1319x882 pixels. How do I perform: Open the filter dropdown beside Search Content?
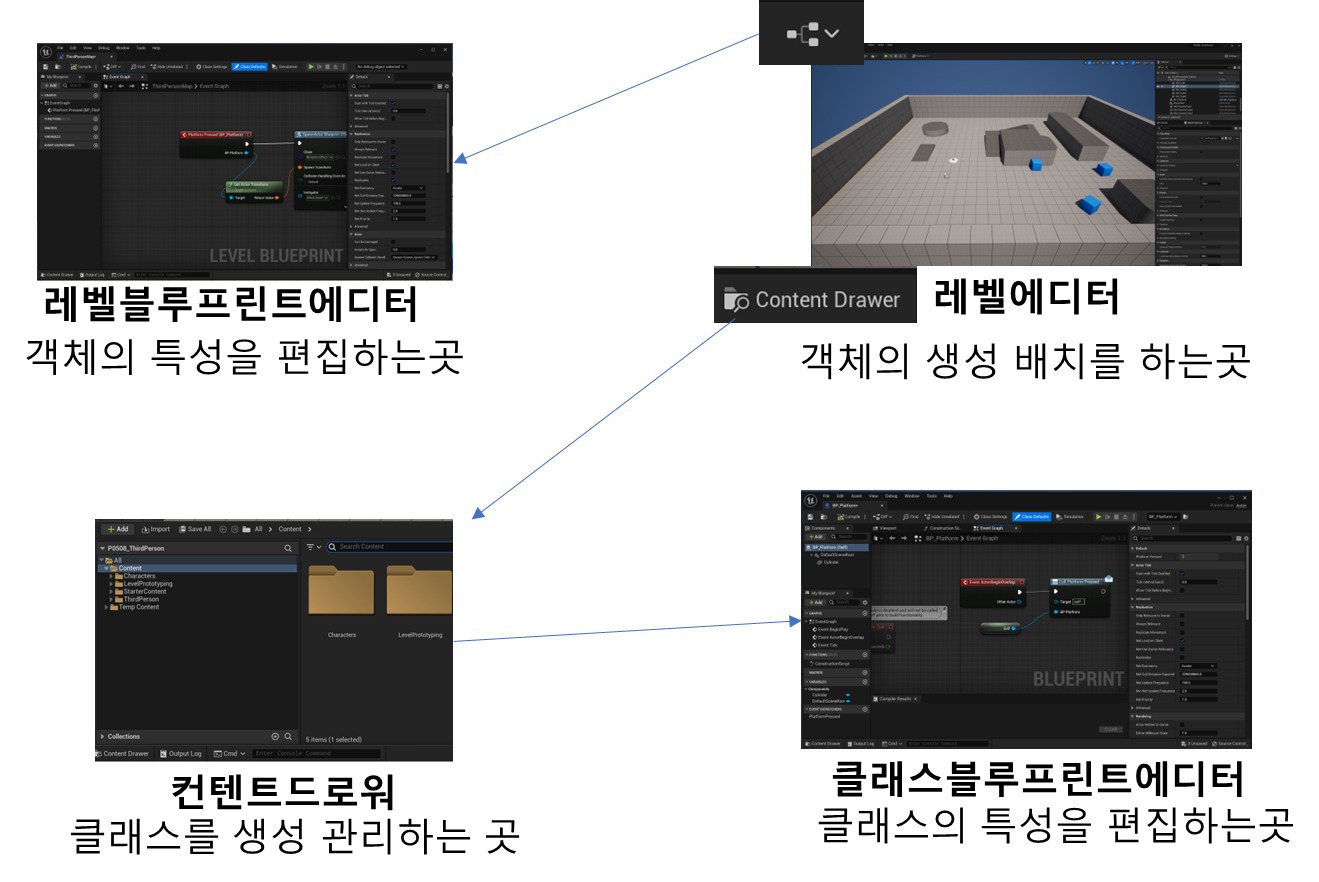313,547
